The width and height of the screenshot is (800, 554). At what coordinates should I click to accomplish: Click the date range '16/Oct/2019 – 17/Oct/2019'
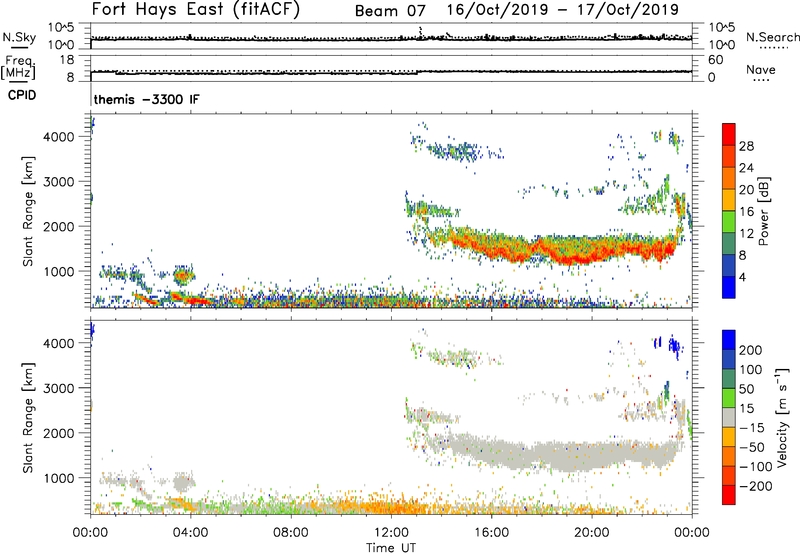[563, 10]
